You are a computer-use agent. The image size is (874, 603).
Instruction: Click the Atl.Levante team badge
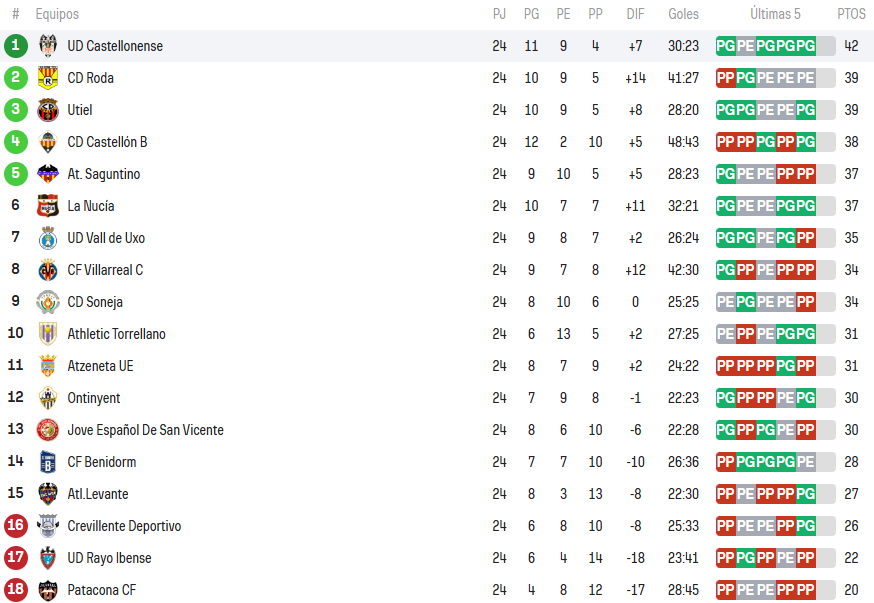click(x=48, y=494)
